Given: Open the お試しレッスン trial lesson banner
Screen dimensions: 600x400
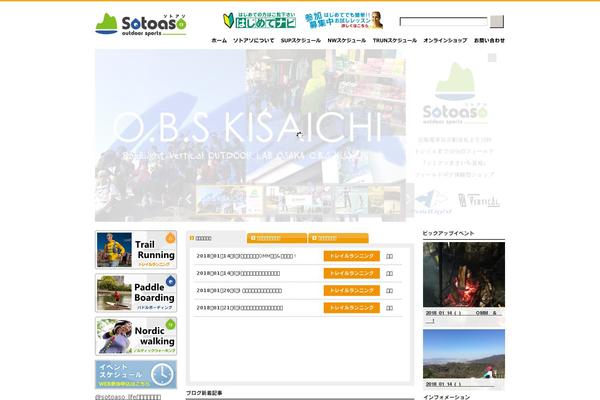Looking at the screenshot, I should pyautogui.click(x=344, y=20).
